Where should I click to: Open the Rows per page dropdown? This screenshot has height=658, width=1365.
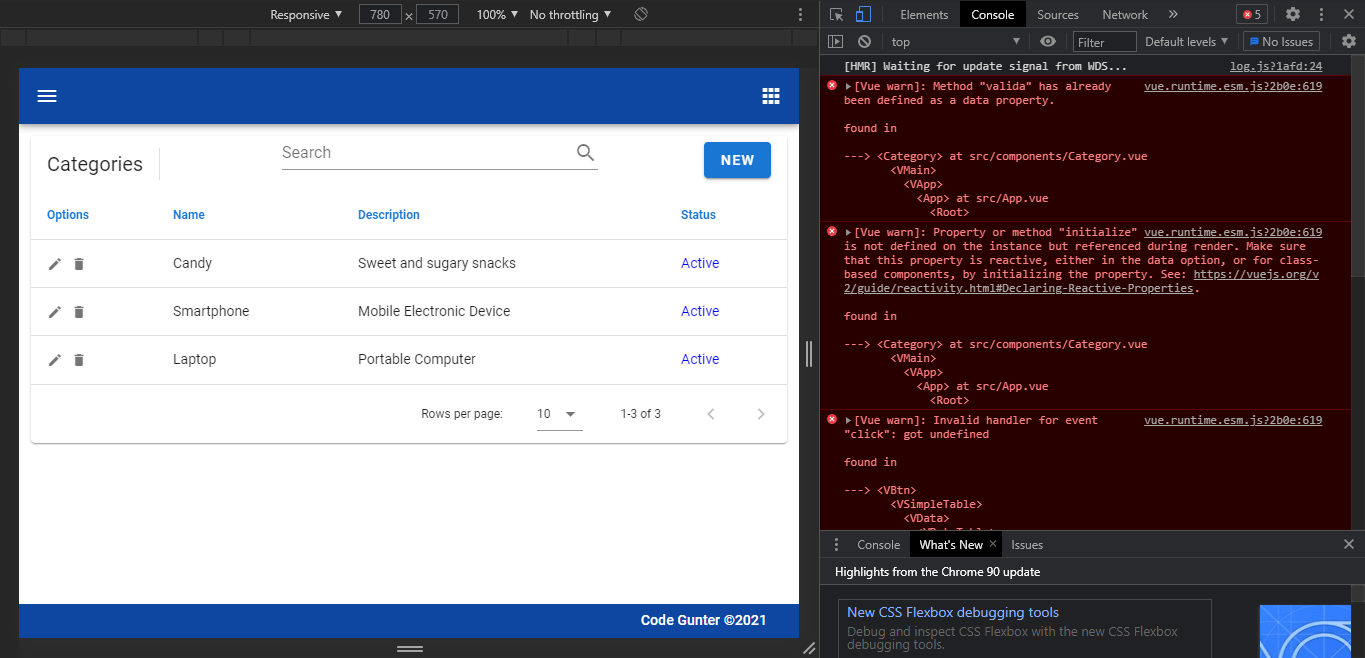point(557,413)
